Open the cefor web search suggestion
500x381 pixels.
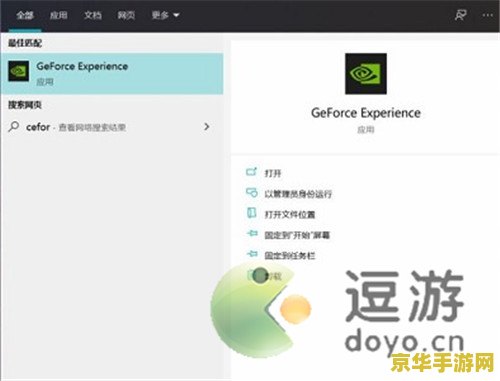click(112, 127)
